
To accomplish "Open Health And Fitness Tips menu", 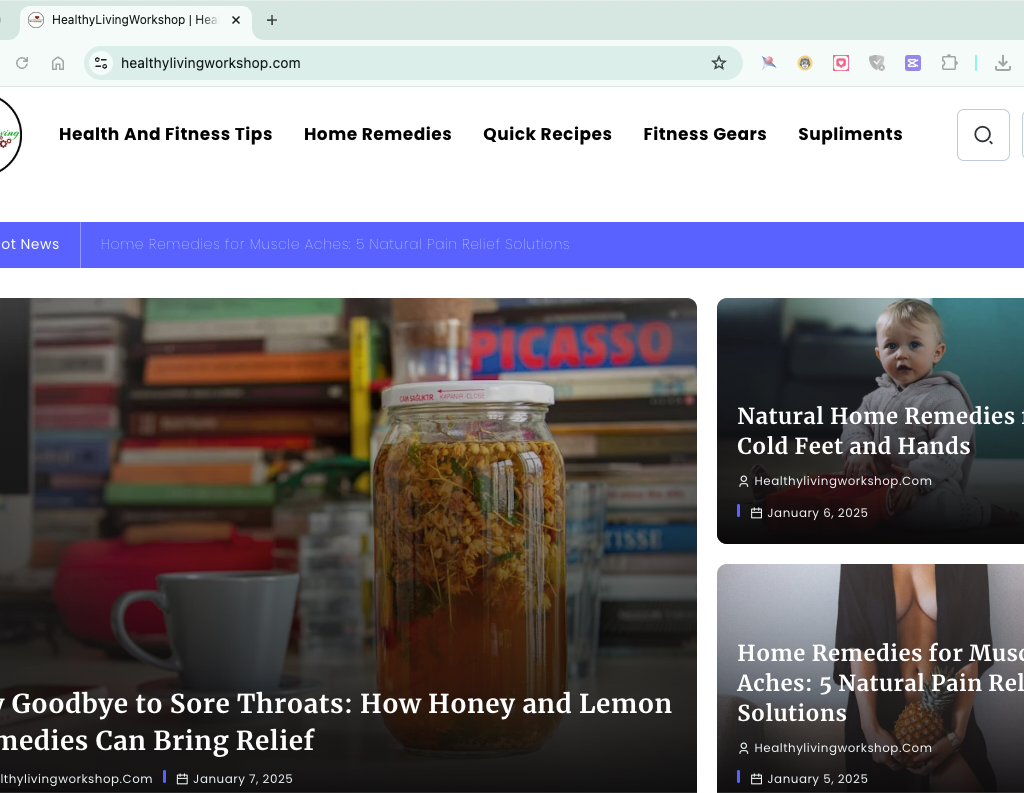I will click(165, 134).
